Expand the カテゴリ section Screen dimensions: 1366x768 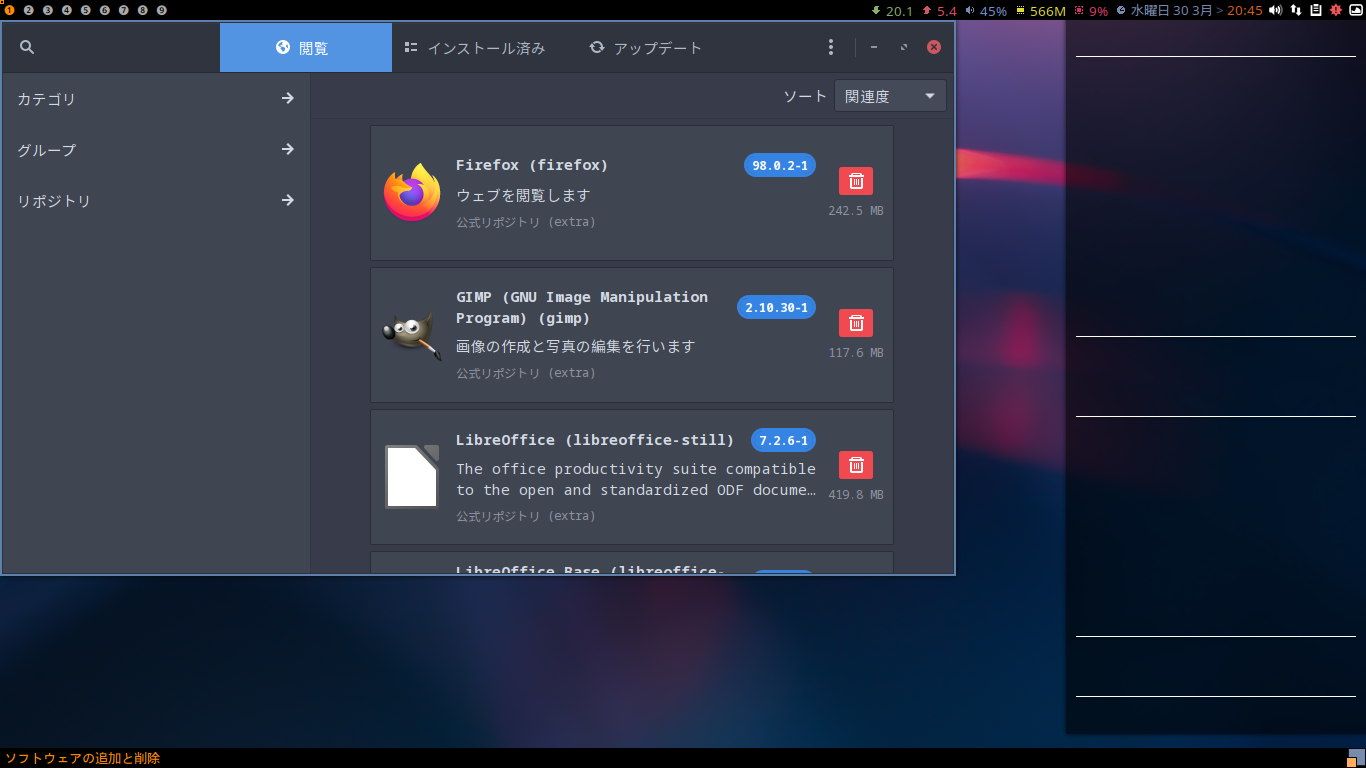(156, 98)
